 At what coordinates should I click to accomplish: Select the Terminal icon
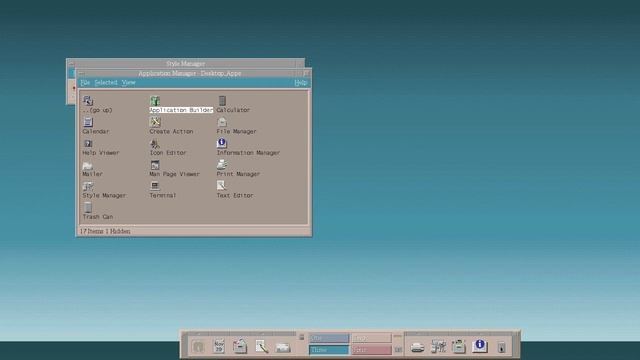coord(155,186)
